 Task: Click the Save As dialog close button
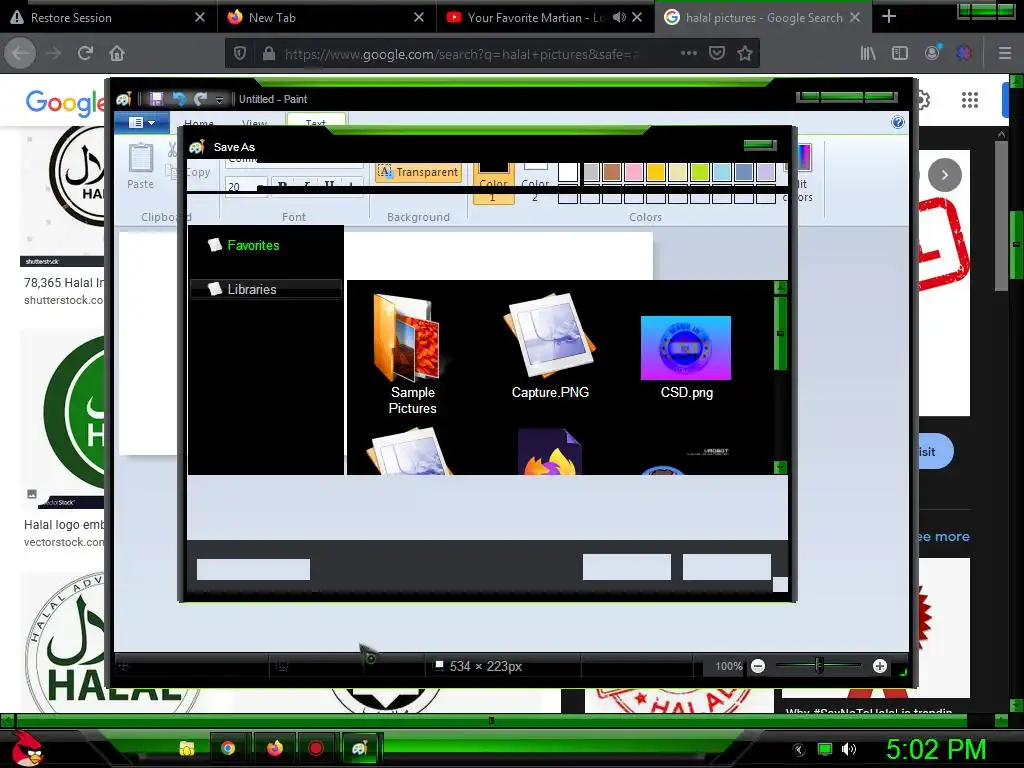point(760,144)
